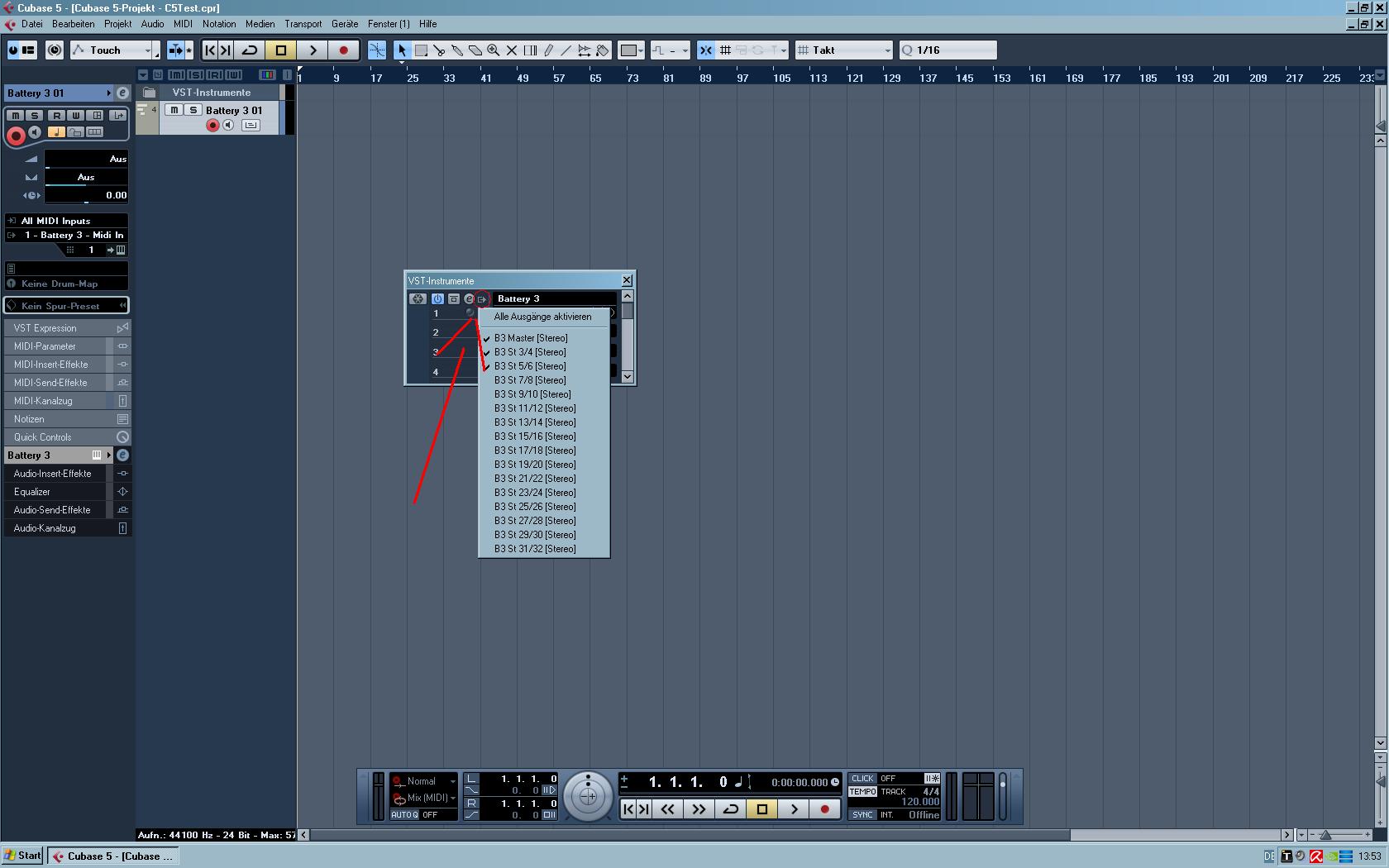Select the Split scissors tool
The width and height of the screenshot is (1389, 868).
tap(439, 50)
